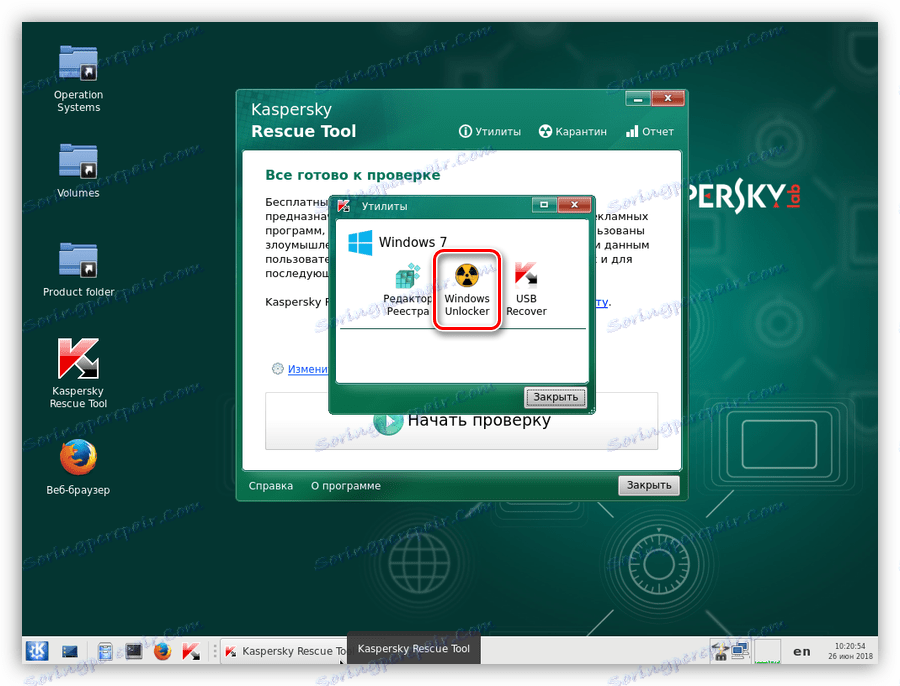
Task: Open Редактор Реестра in the Утилиты window
Action: tap(409, 285)
